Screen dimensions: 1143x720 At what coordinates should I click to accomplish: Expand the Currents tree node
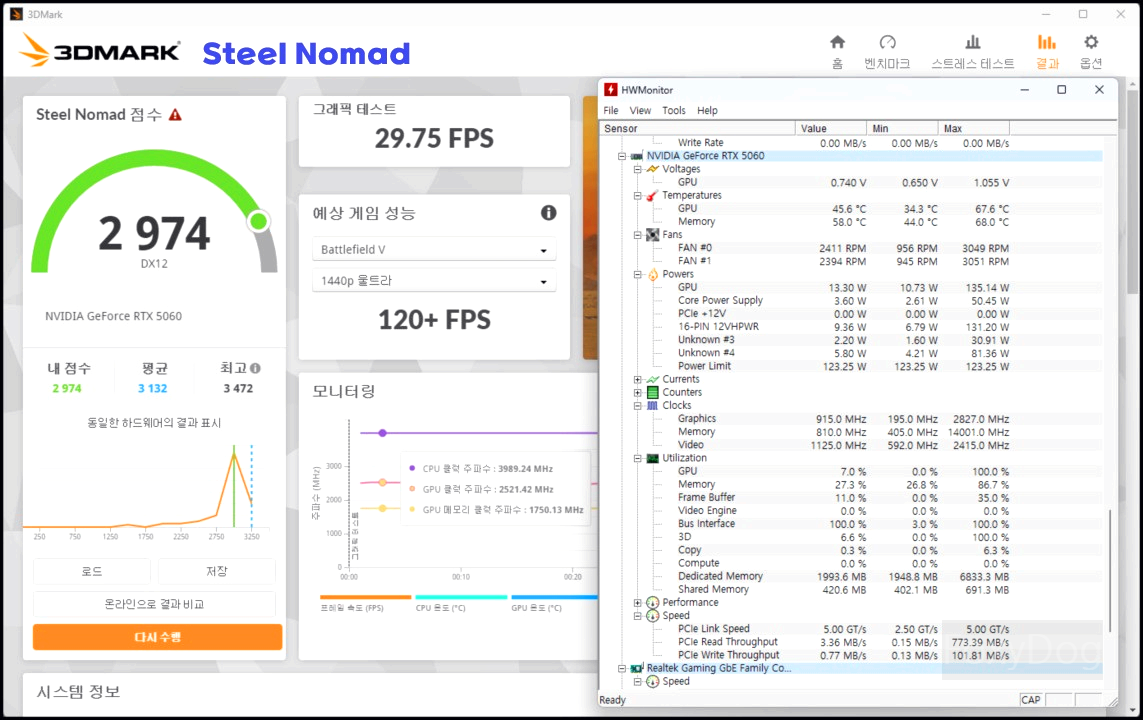point(637,379)
